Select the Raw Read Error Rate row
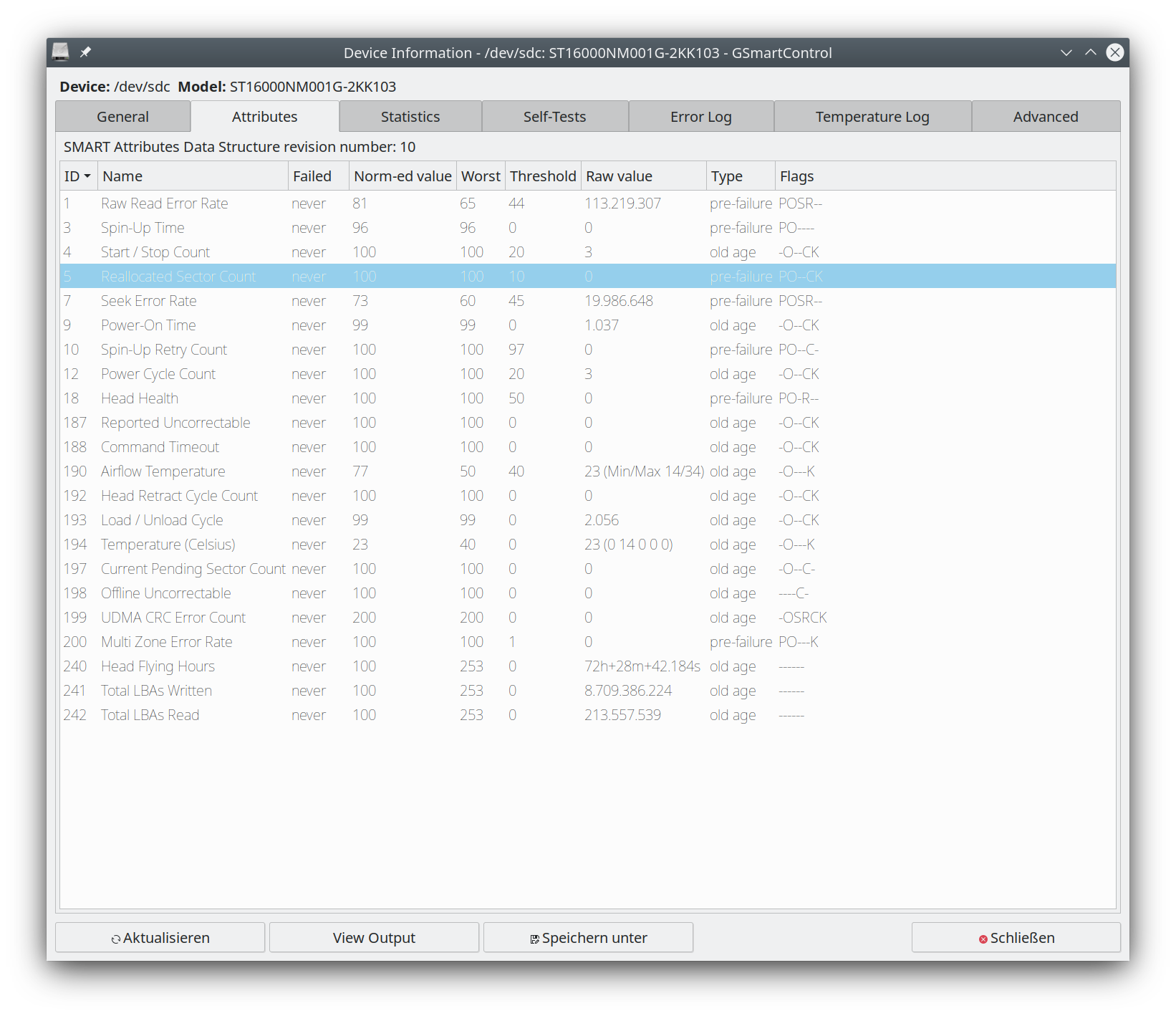Viewport: 1176px width, 1016px height. point(587,203)
